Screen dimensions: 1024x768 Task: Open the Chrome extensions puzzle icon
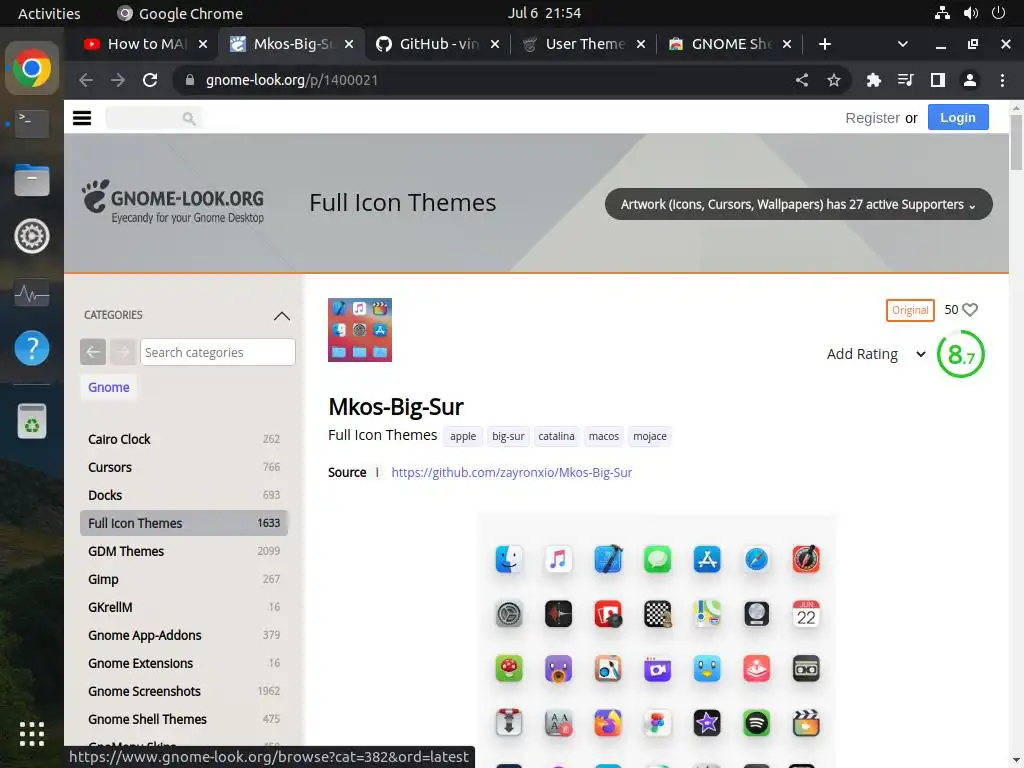pyautogui.click(x=873, y=80)
